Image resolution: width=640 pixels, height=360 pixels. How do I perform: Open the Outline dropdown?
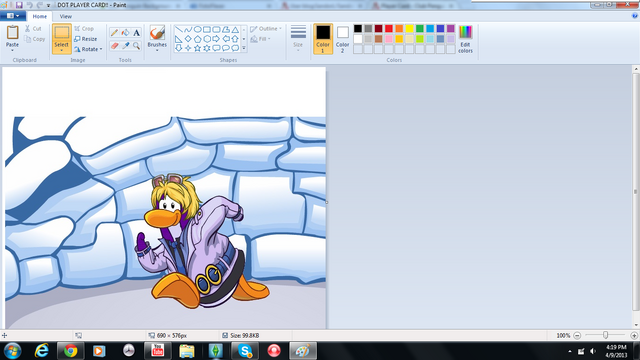click(266, 29)
